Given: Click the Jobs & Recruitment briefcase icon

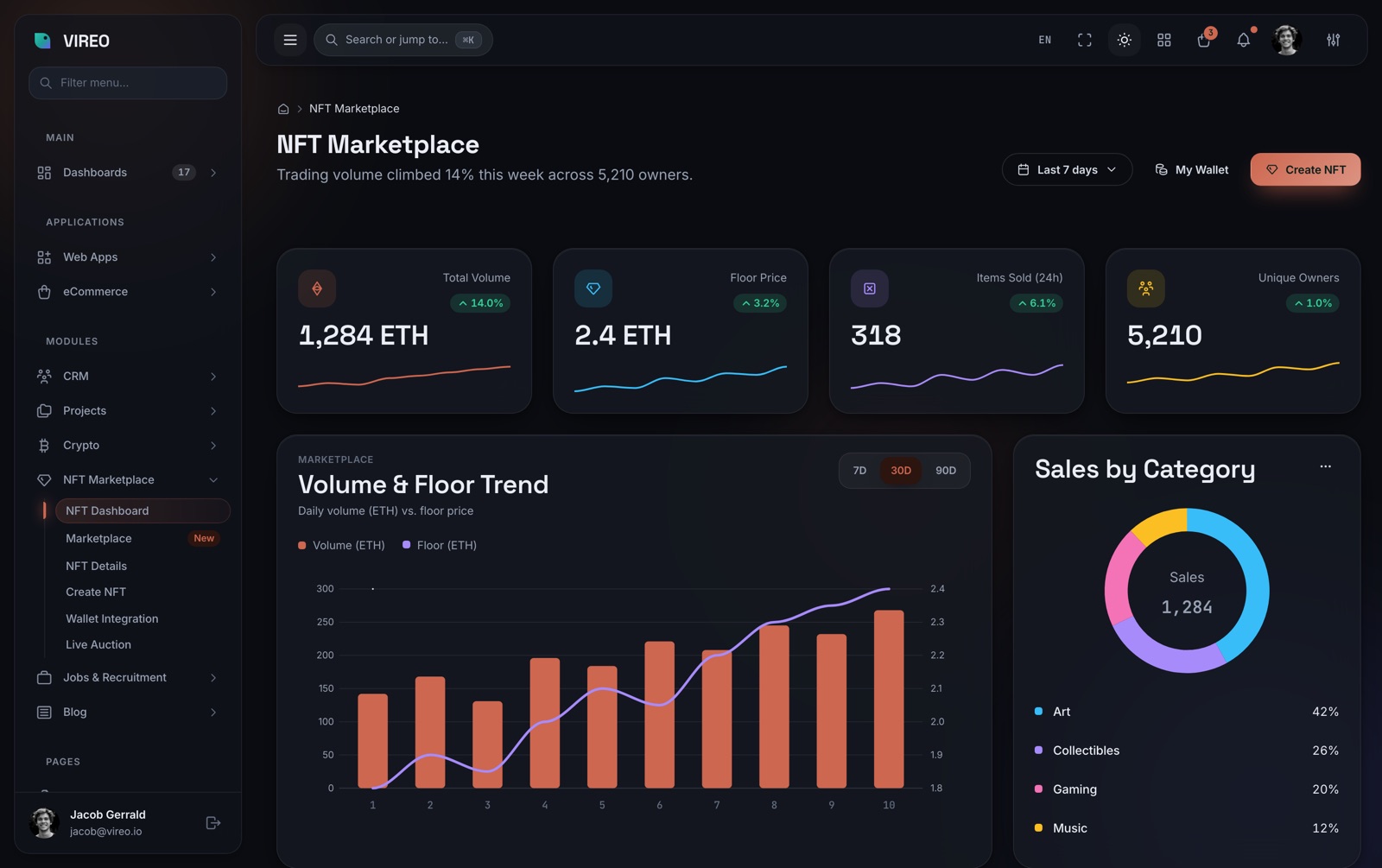Looking at the screenshot, I should pyautogui.click(x=44, y=678).
